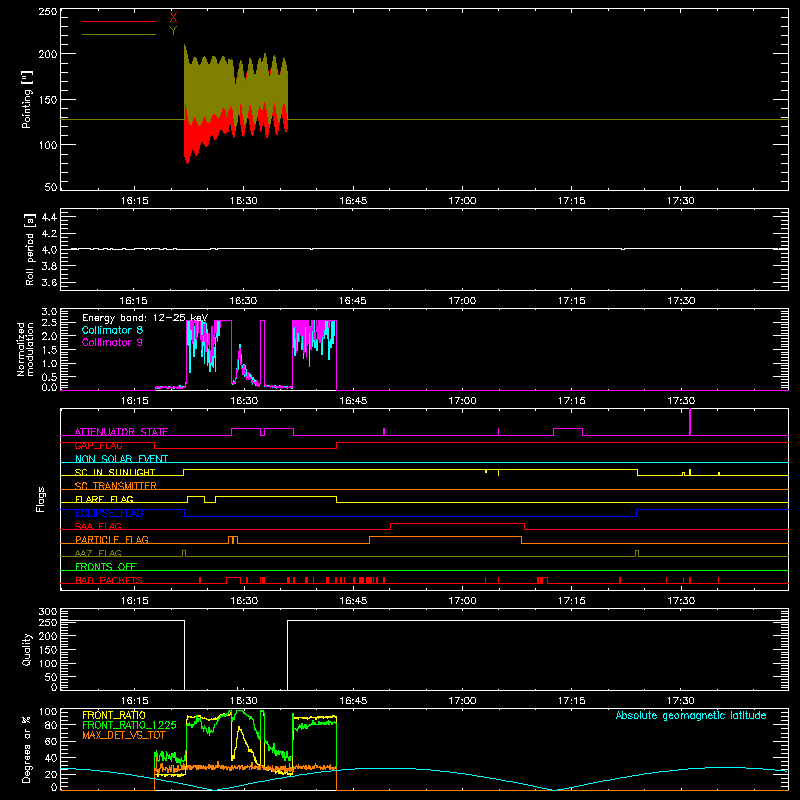Click the FRONTS_OFF flag label
The width and height of the screenshot is (800, 800).
tap(106, 566)
